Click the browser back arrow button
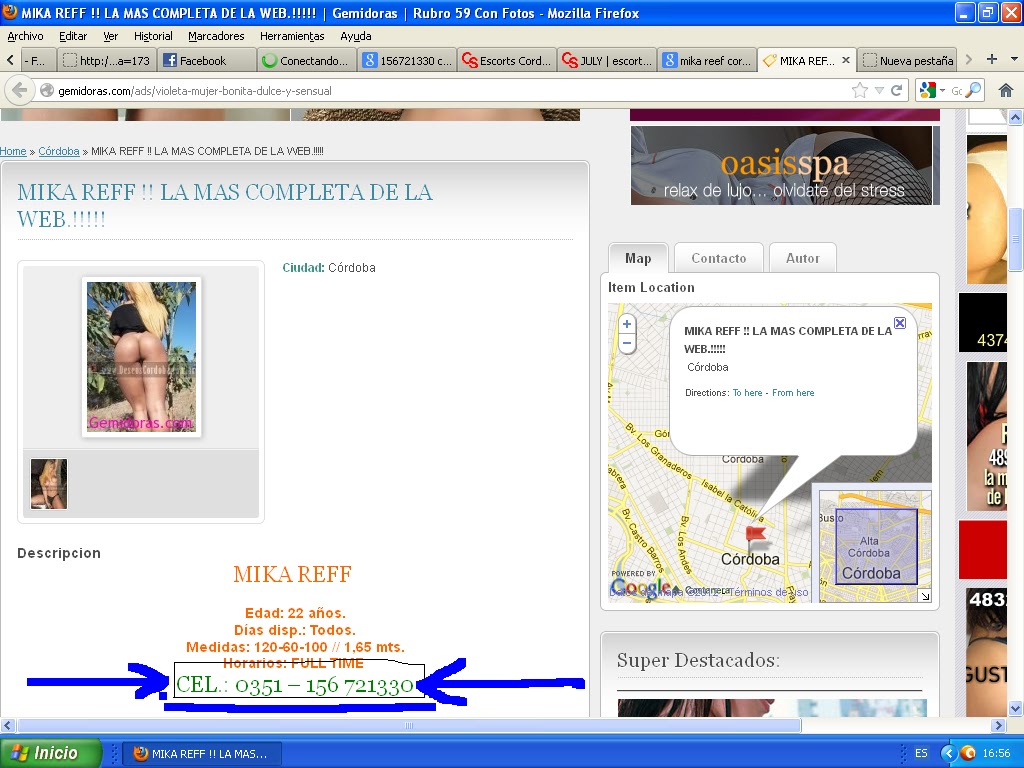This screenshot has width=1024, height=768. pyautogui.click(x=20, y=90)
